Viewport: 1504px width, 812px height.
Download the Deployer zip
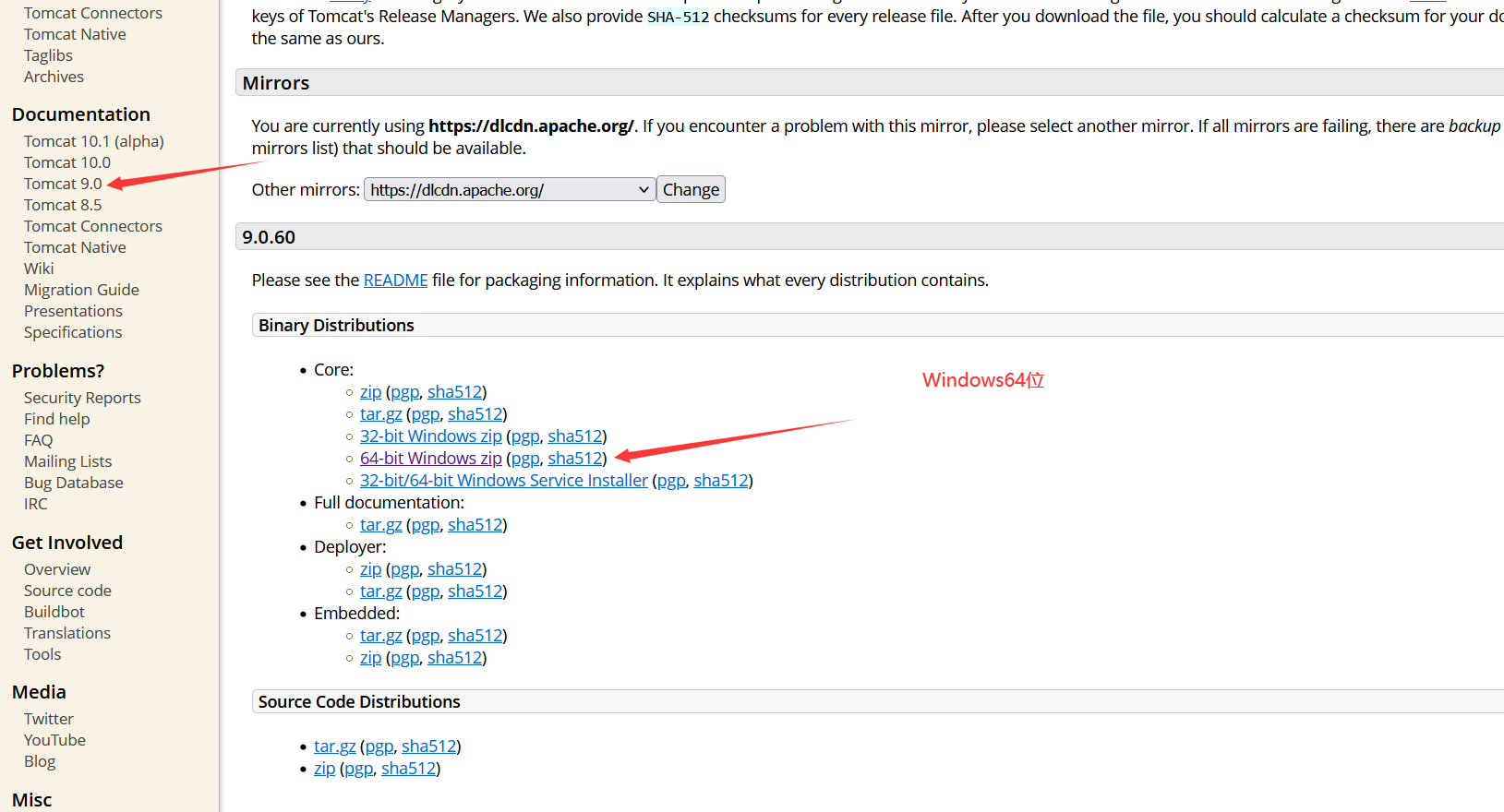click(x=370, y=569)
